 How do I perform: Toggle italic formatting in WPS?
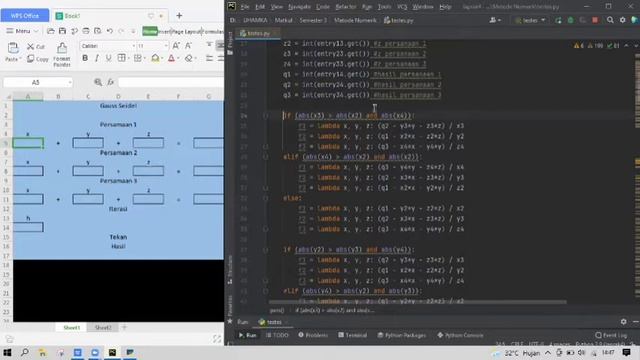tap(97, 58)
